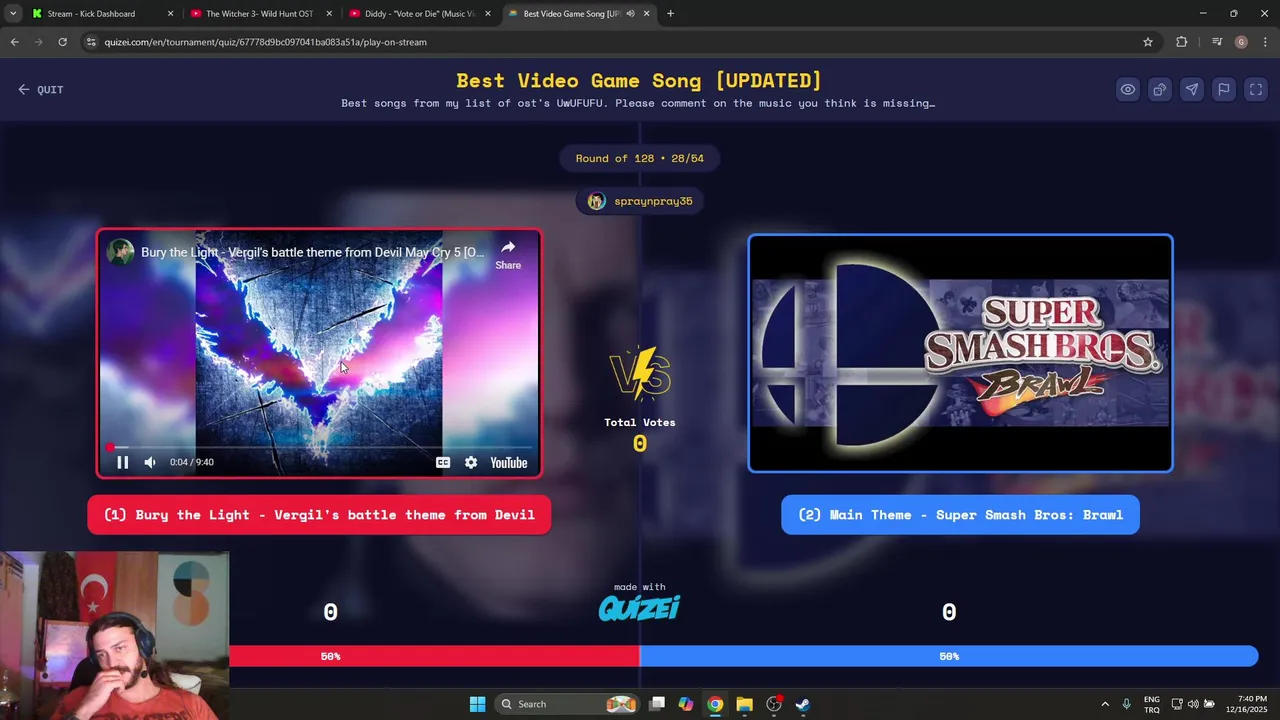Mute the YouTube player volume icon
1280x720 pixels.
coord(150,462)
